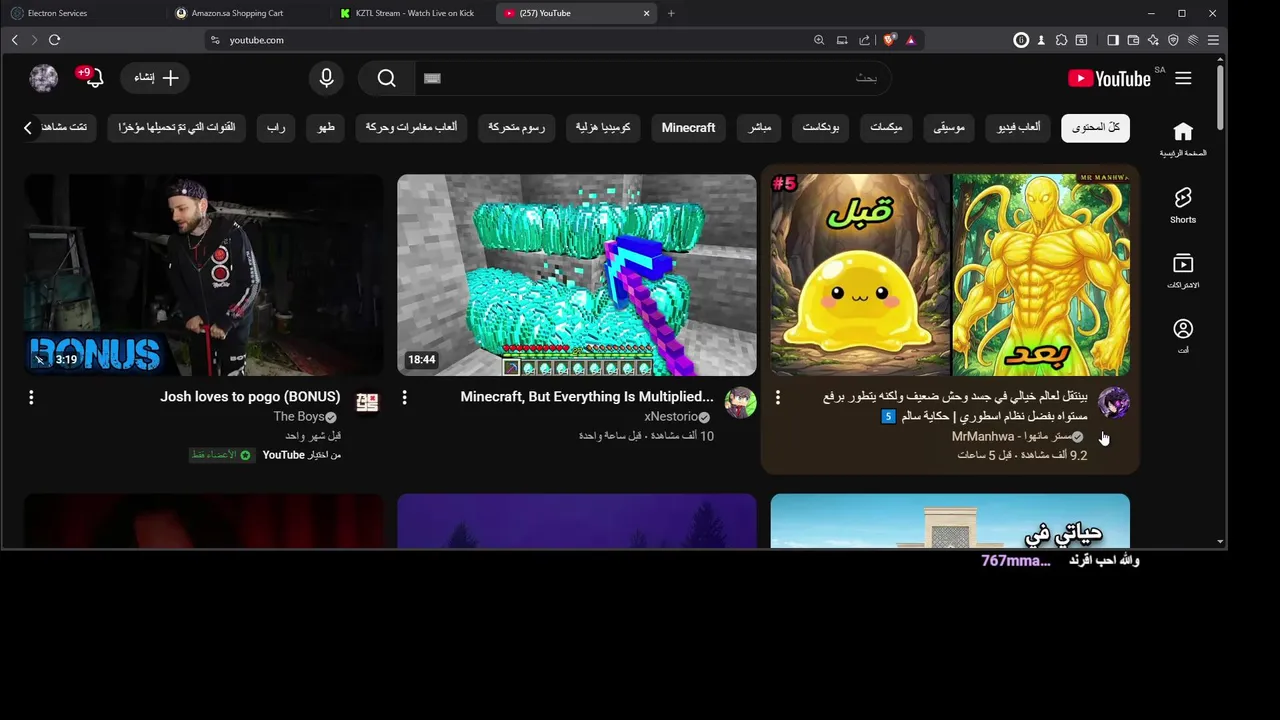Go to YouTube Home in sidebar
The width and height of the screenshot is (1280, 720).
(x=1183, y=139)
